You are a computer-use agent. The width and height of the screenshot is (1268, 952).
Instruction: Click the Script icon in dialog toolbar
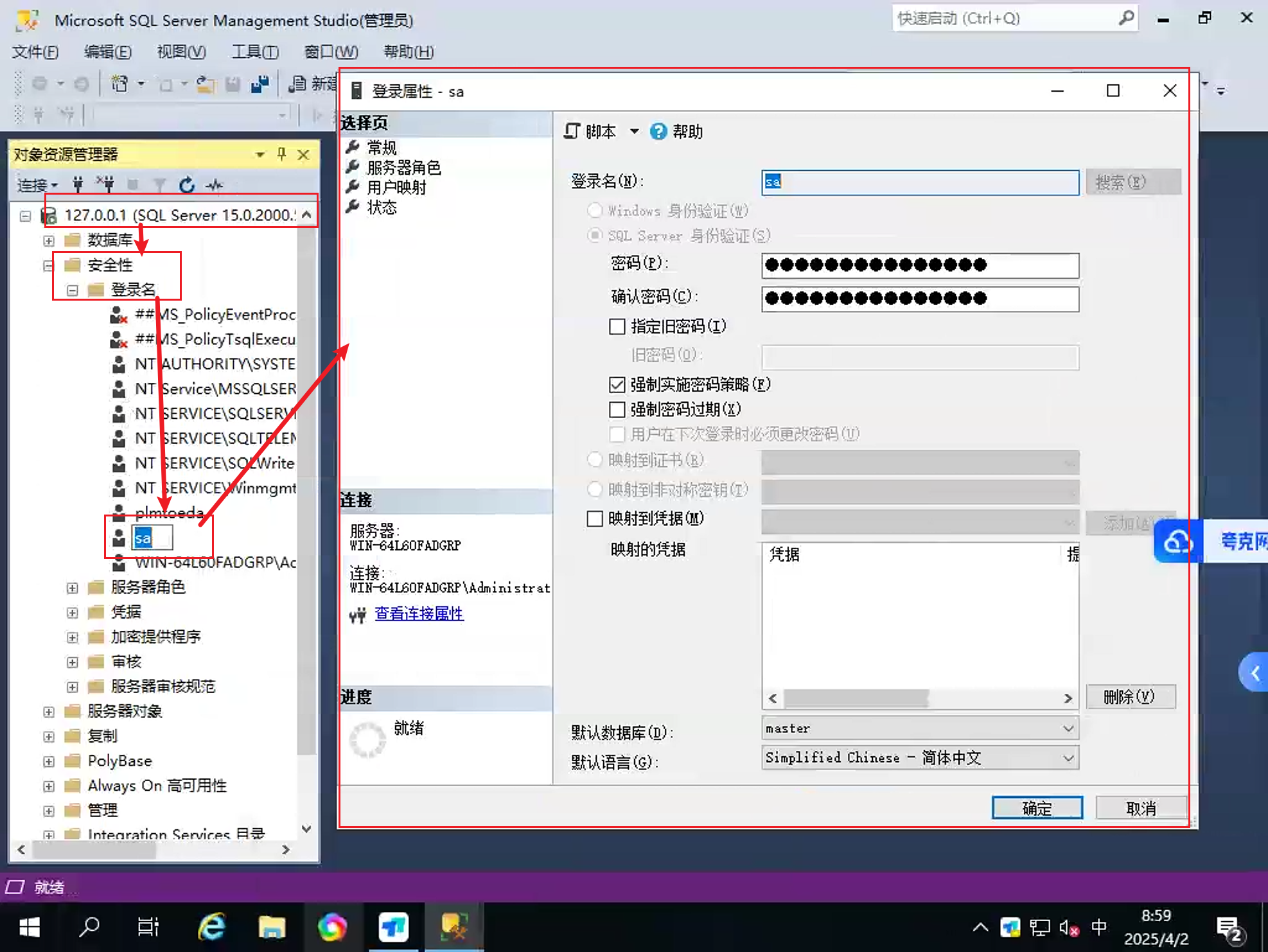[572, 131]
